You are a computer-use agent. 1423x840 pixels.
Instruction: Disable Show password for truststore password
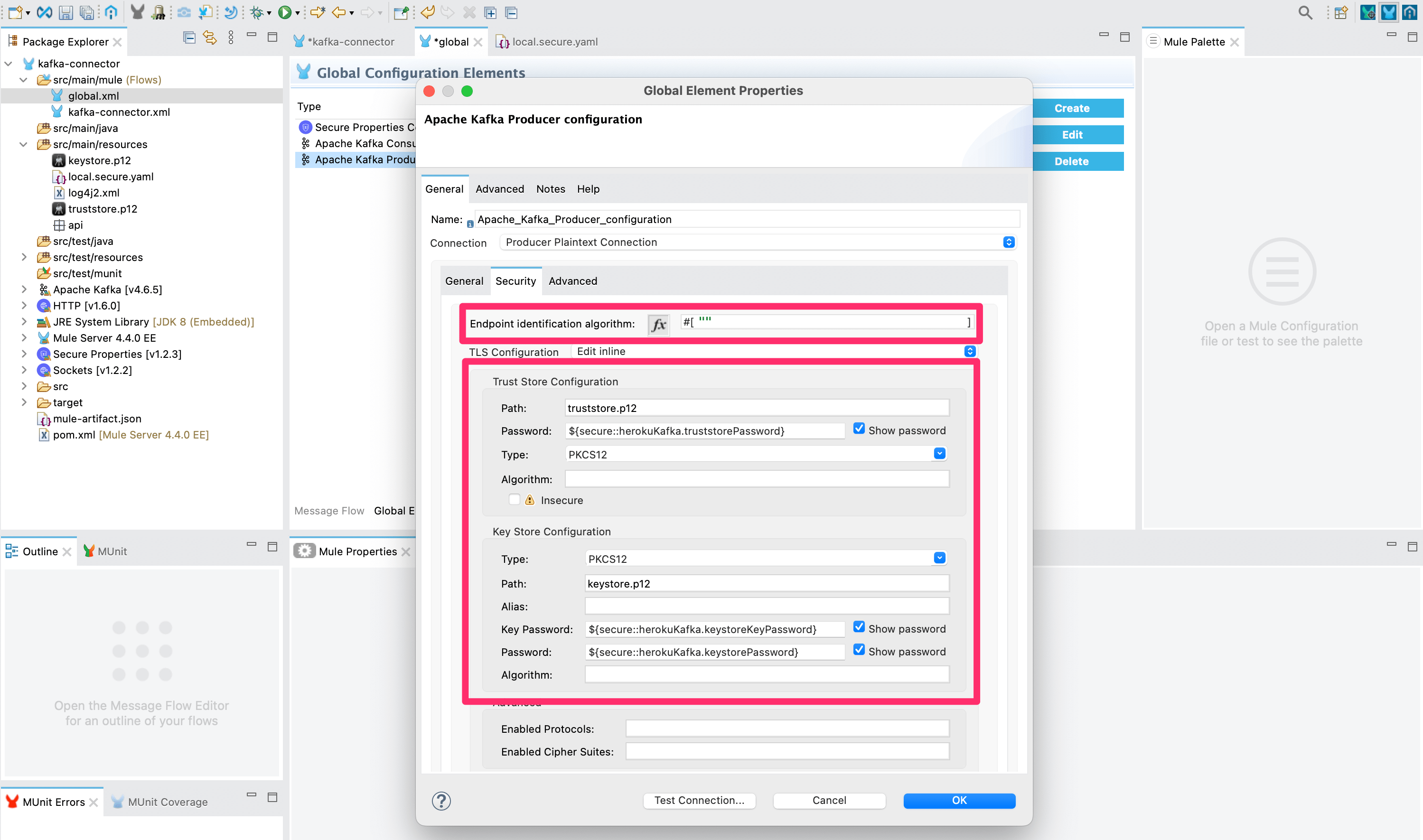coord(859,429)
